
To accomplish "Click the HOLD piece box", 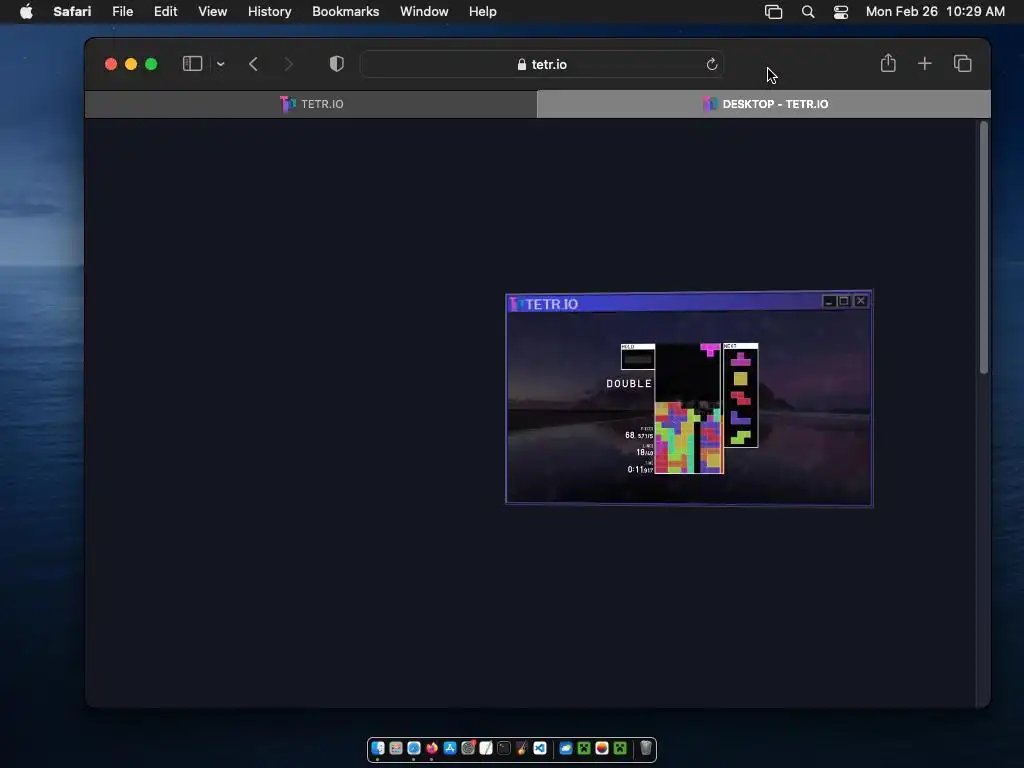I will click(x=637, y=357).
